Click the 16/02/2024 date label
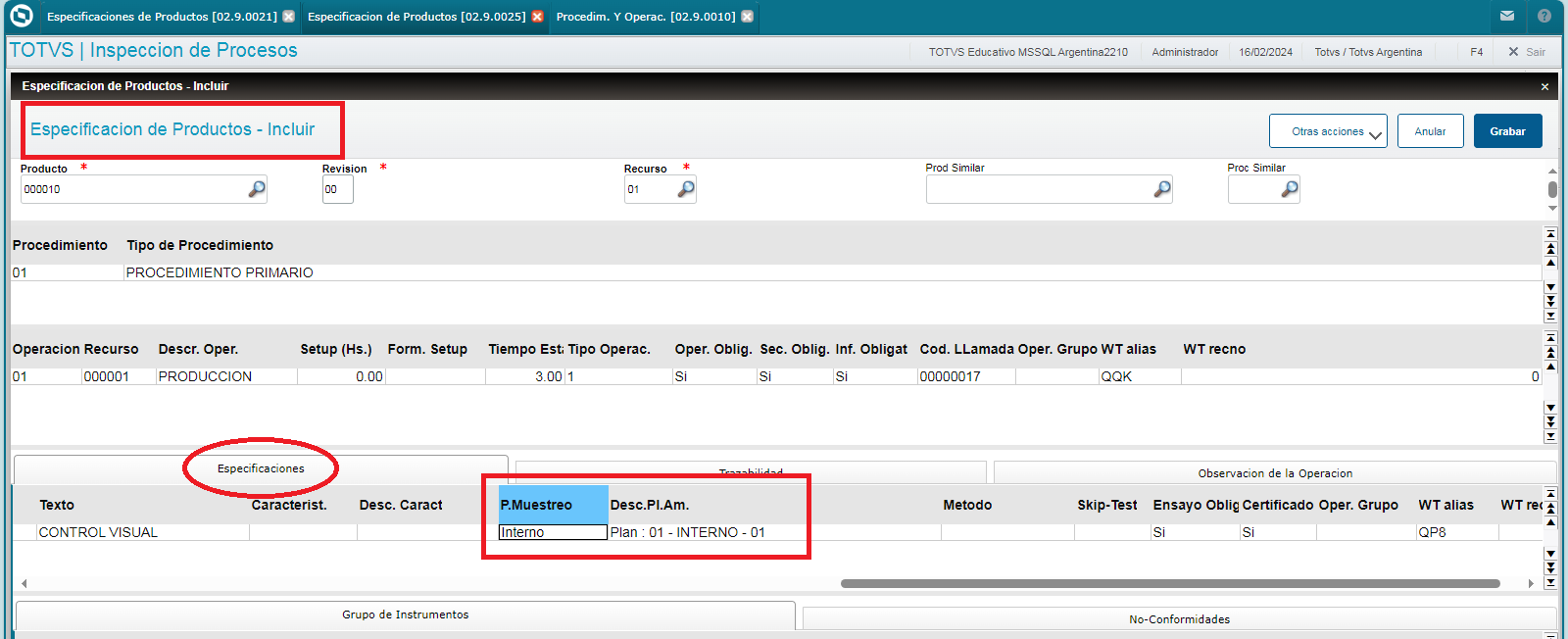The width and height of the screenshot is (1568, 639). pyautogui.click(x=1265, y=52)
